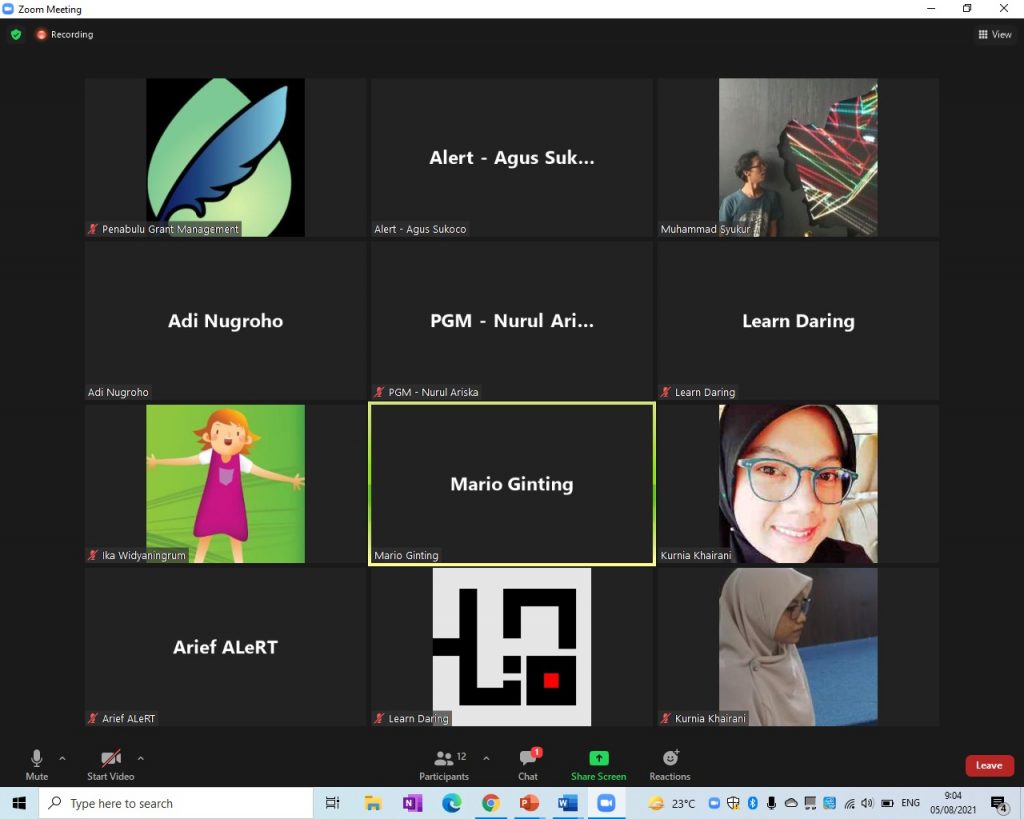
Task: Select Kurnia Khairani tile with glasses selfie
Action: pyautogui.click(x=798, y=484)
